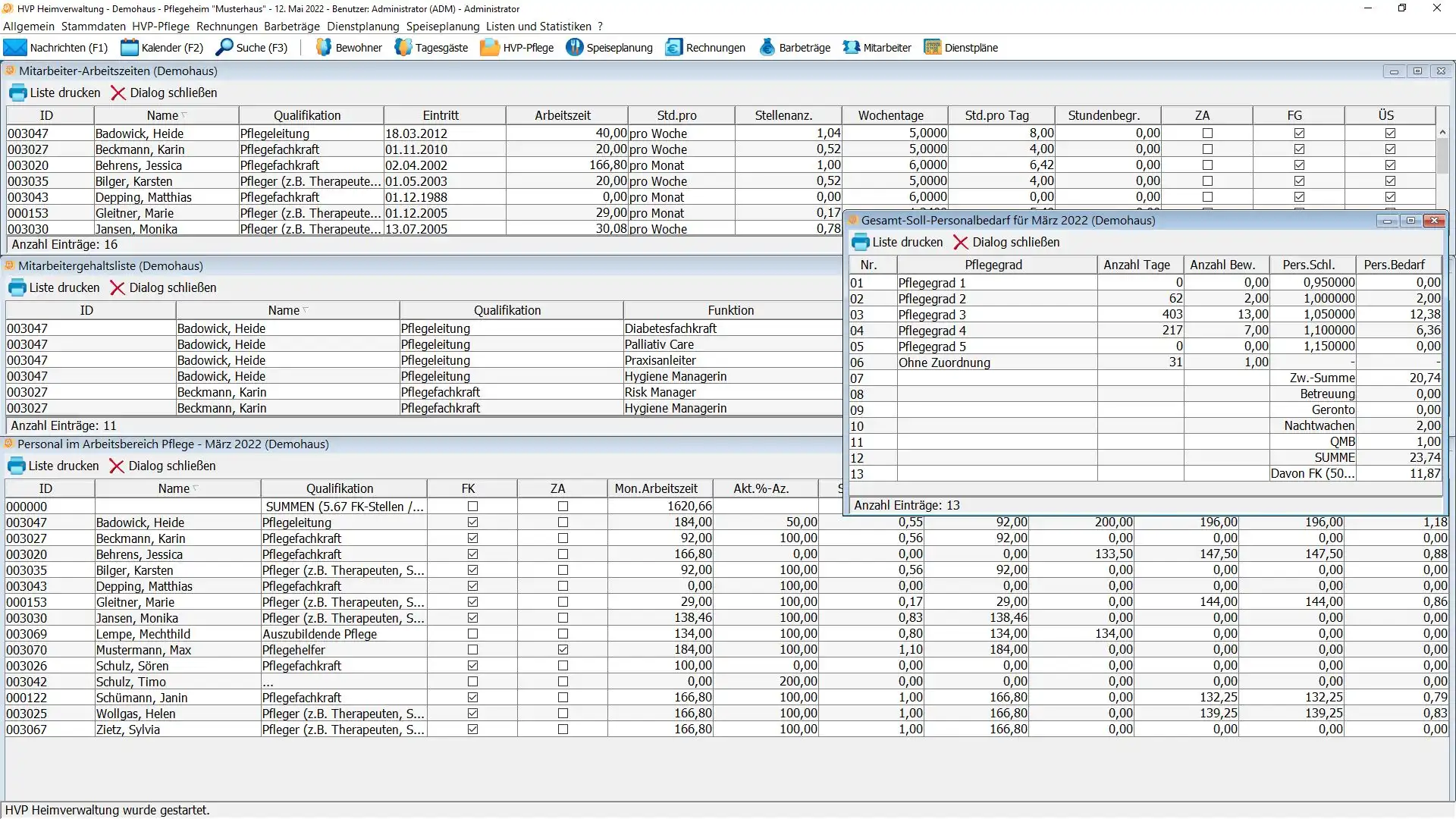Click Name column sort arrow in Arbeitszeiten

coord(184,115)
